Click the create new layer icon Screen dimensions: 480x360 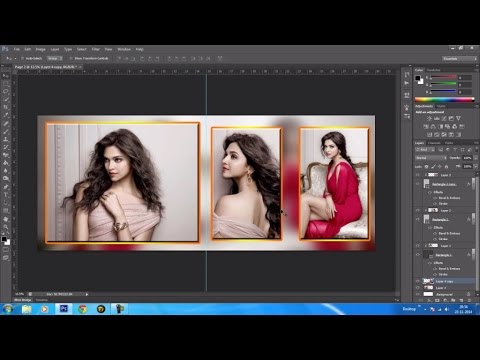coord(461,300)
